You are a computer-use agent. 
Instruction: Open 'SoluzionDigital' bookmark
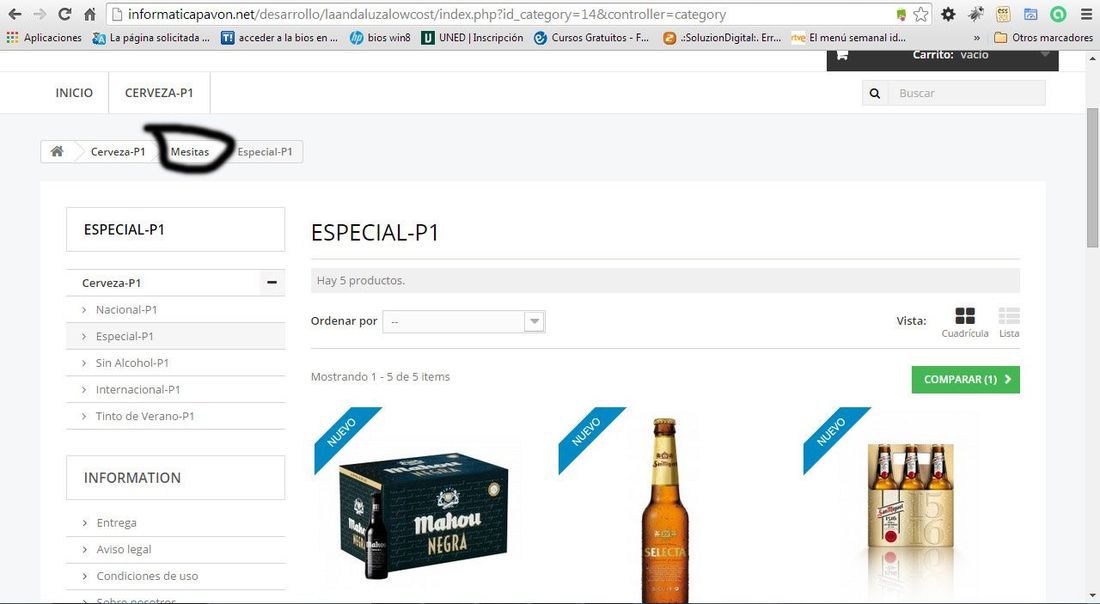723,38
